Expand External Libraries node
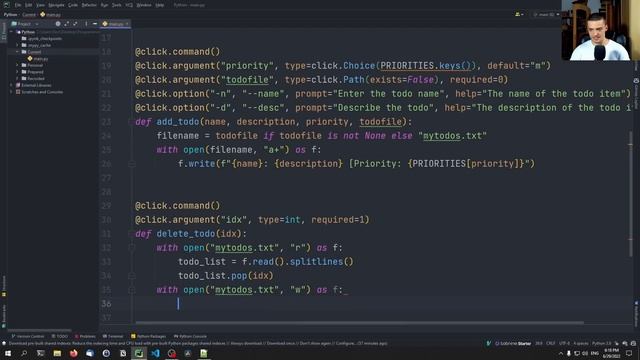 click(x=12, y=85)
